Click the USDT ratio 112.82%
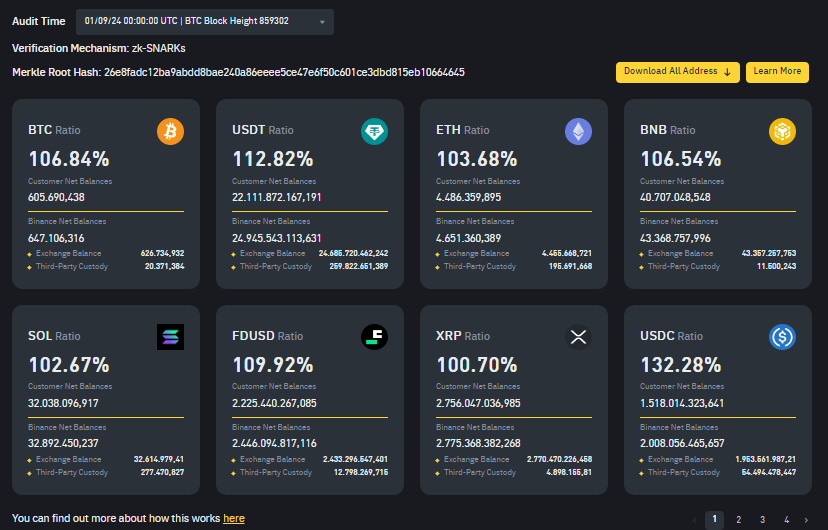This screenshot has height=530, width=828. pyautogui.click(x=272, y=159)
